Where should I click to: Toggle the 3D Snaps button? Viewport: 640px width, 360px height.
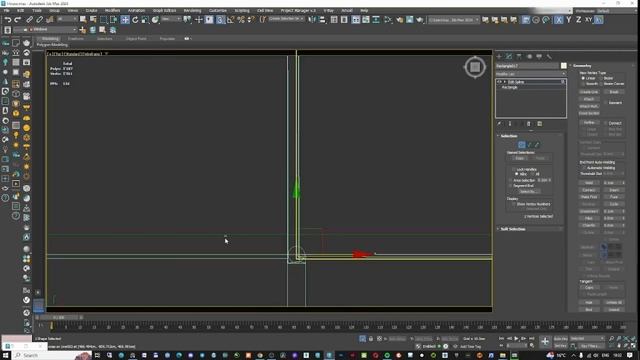[220, 20]
